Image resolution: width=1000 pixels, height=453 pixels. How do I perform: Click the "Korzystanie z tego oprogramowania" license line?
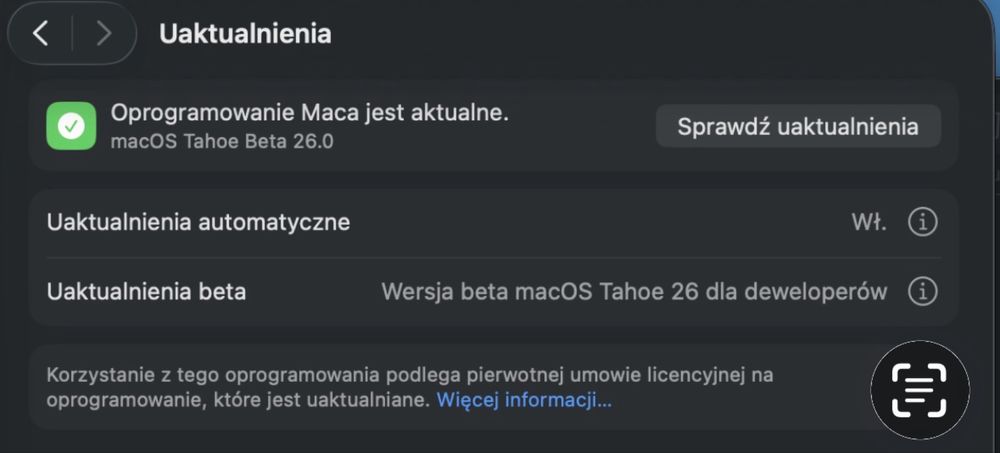(410, 376)
